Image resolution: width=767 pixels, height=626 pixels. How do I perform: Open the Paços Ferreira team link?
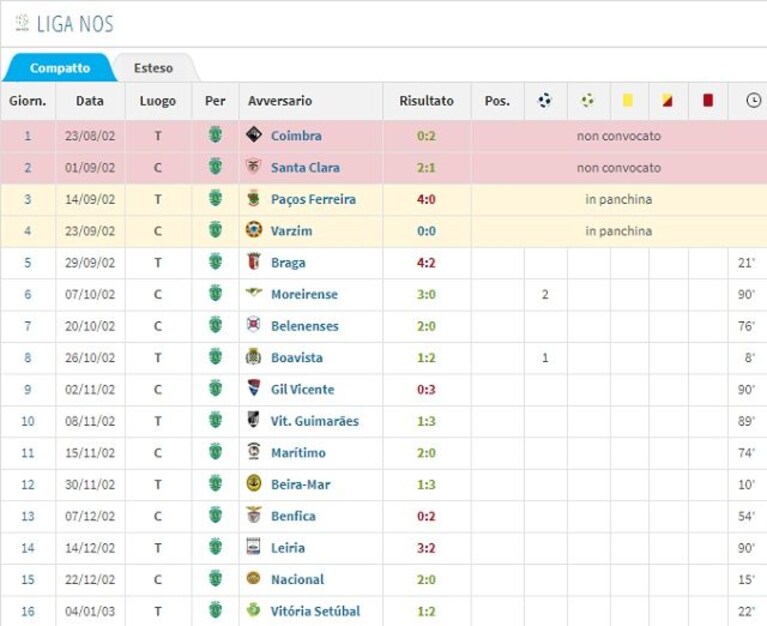pos(313,199)
